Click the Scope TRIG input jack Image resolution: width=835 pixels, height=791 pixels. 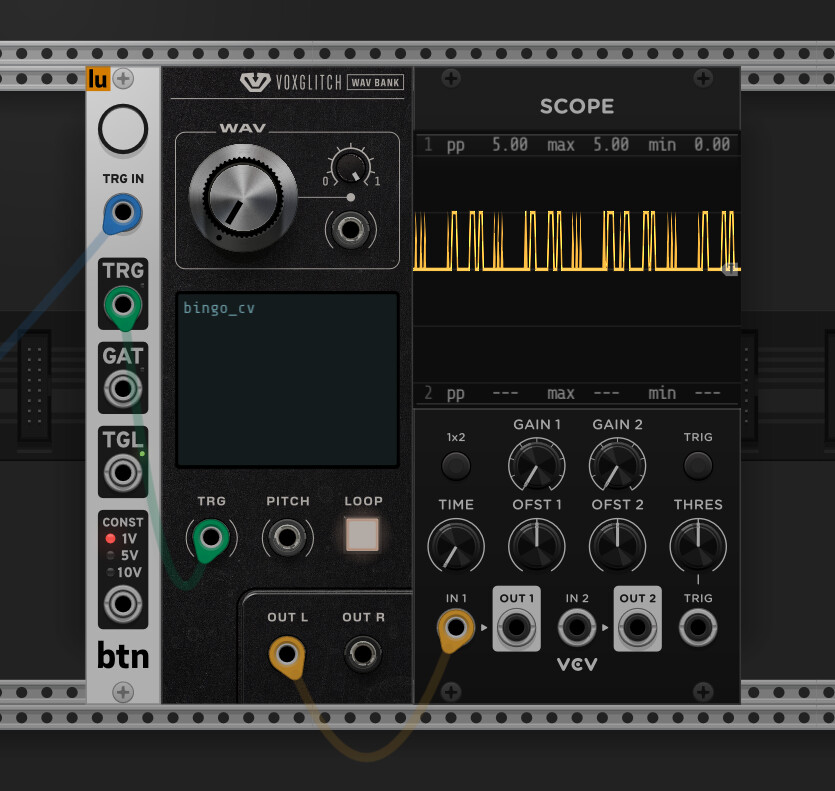[698, 627]
